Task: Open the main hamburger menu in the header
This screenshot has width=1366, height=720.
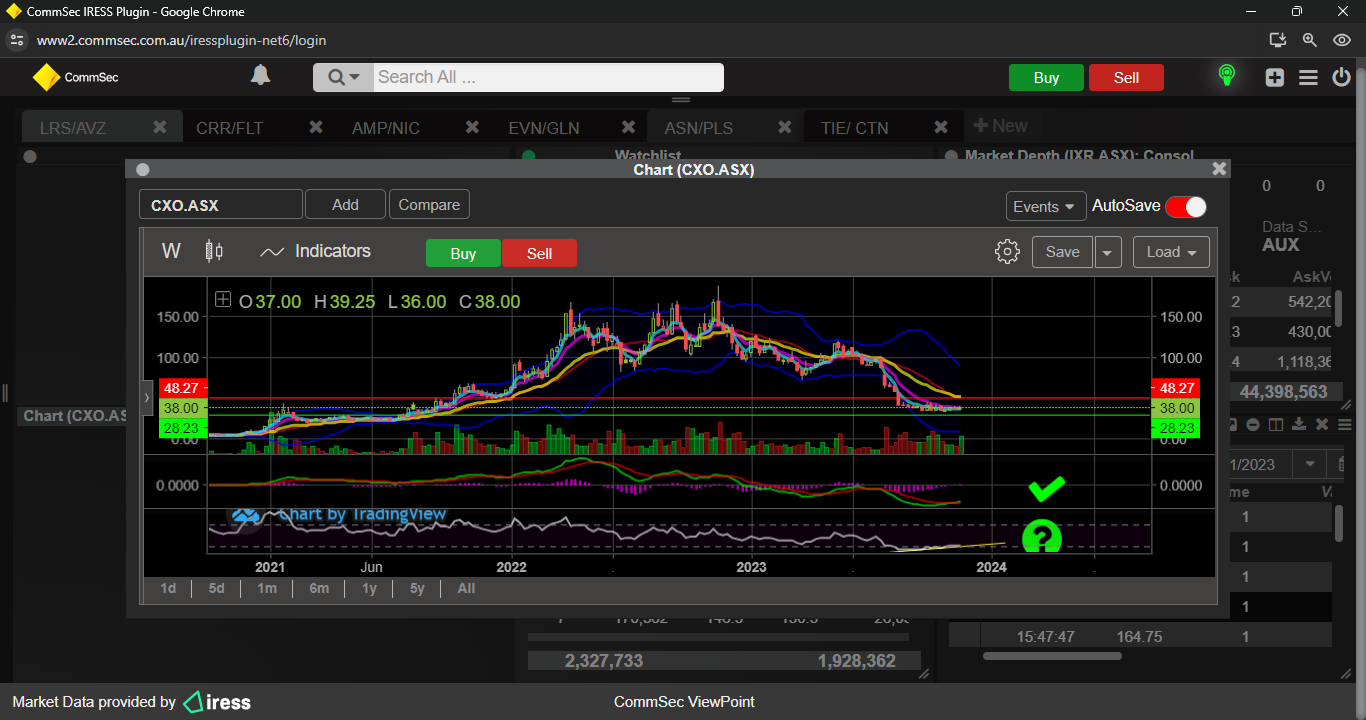Action: (1308, 77)
